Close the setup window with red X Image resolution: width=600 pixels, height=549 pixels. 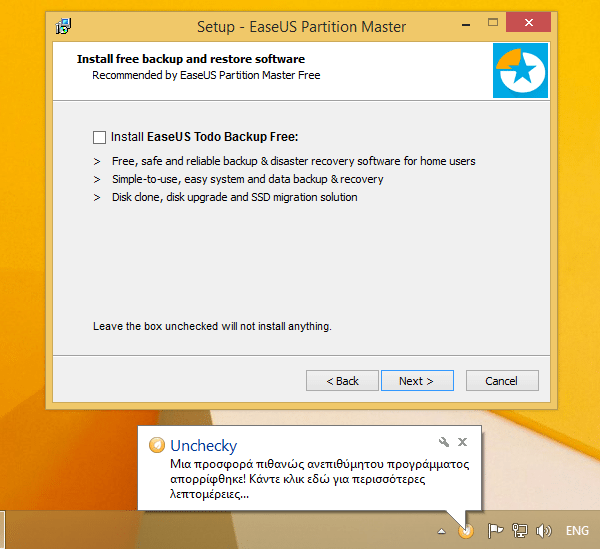point(528,22)
